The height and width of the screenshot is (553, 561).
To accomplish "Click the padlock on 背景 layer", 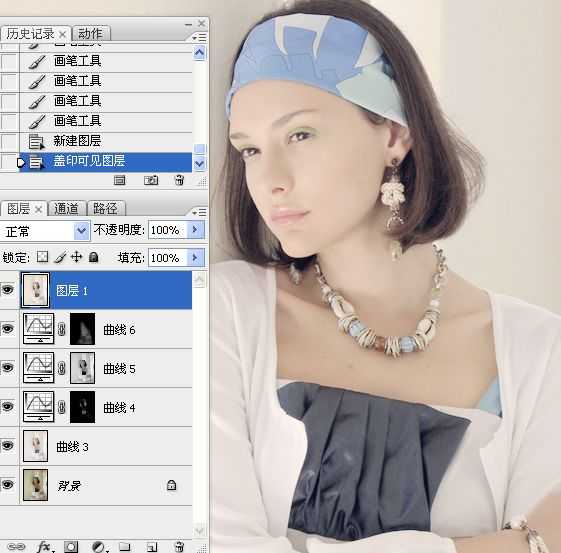I will point(171,485).
